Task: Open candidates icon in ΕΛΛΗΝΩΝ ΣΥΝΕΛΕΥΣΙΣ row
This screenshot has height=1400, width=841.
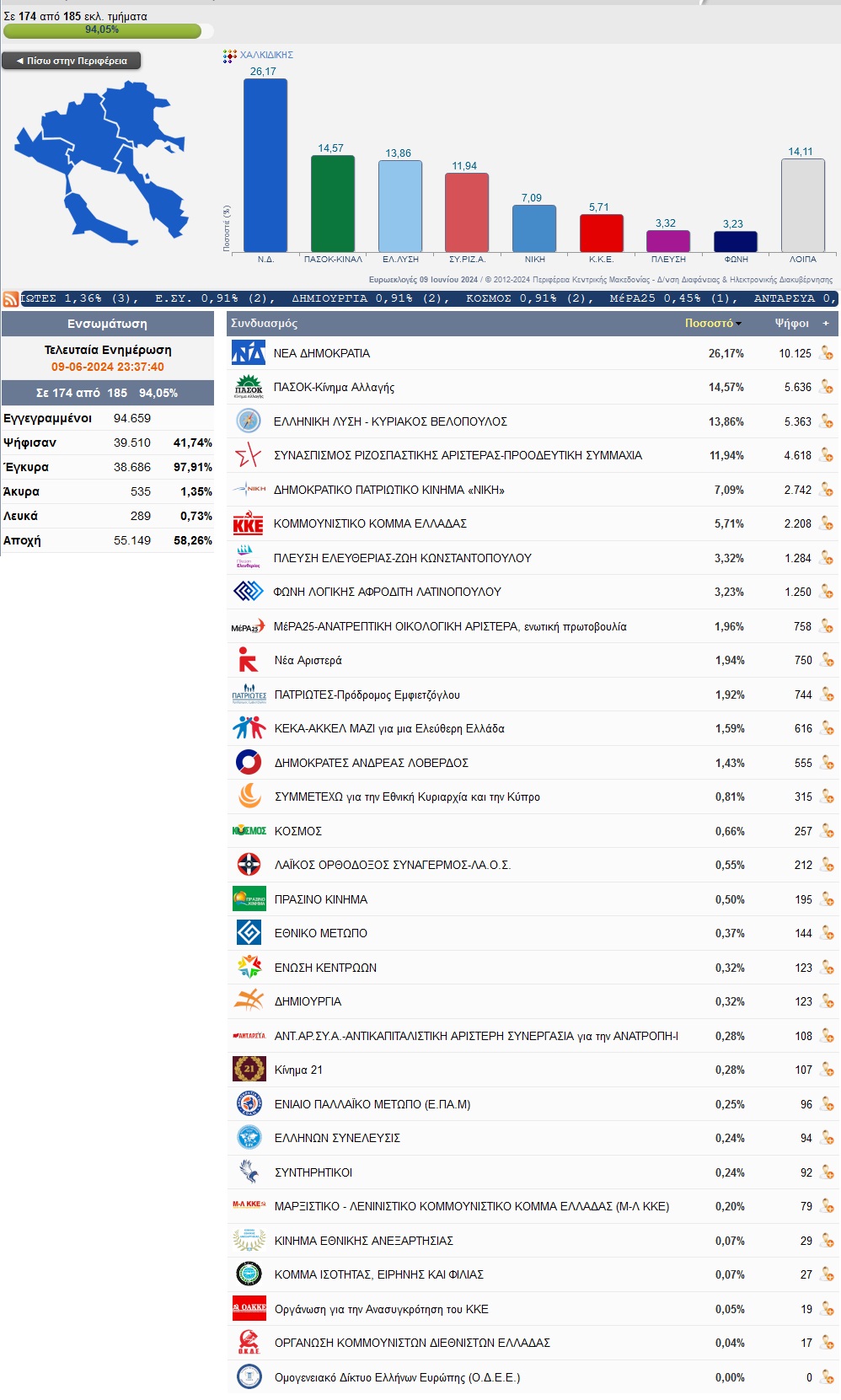Action: 827,1138
